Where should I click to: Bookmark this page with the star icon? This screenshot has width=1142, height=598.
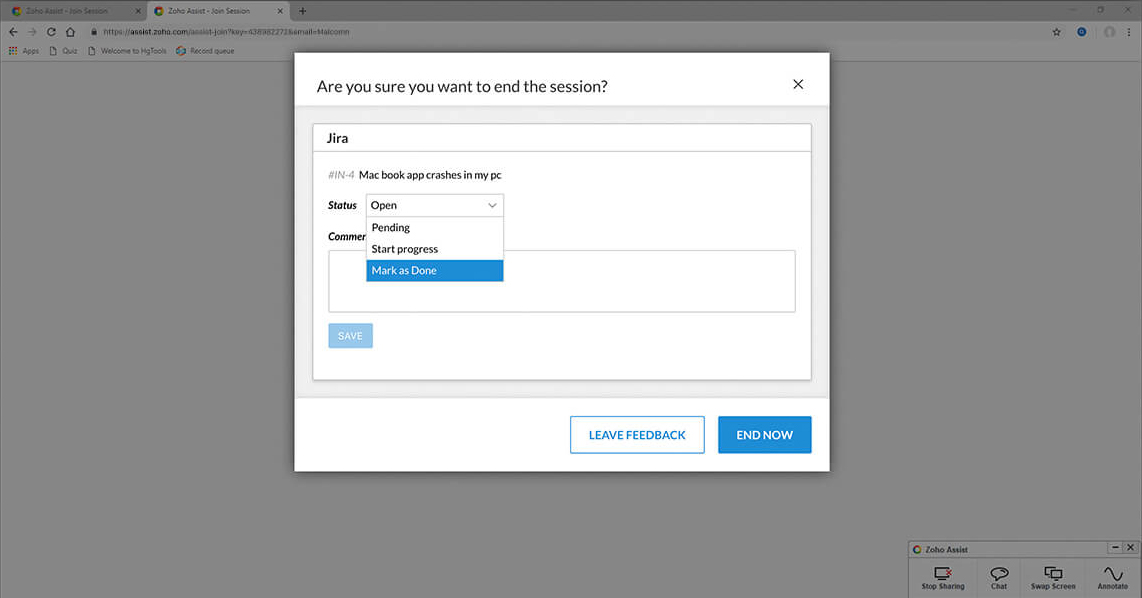pyautogui.click(x=1057, y=32)
